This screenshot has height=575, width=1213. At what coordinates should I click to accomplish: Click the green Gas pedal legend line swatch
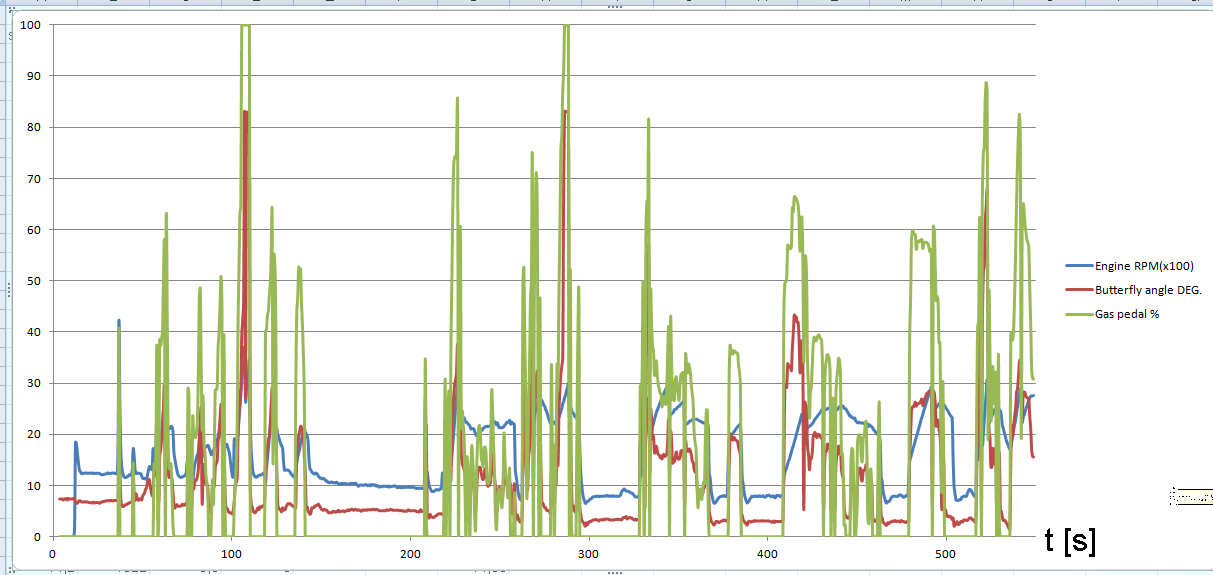[x=1078, y=314]
